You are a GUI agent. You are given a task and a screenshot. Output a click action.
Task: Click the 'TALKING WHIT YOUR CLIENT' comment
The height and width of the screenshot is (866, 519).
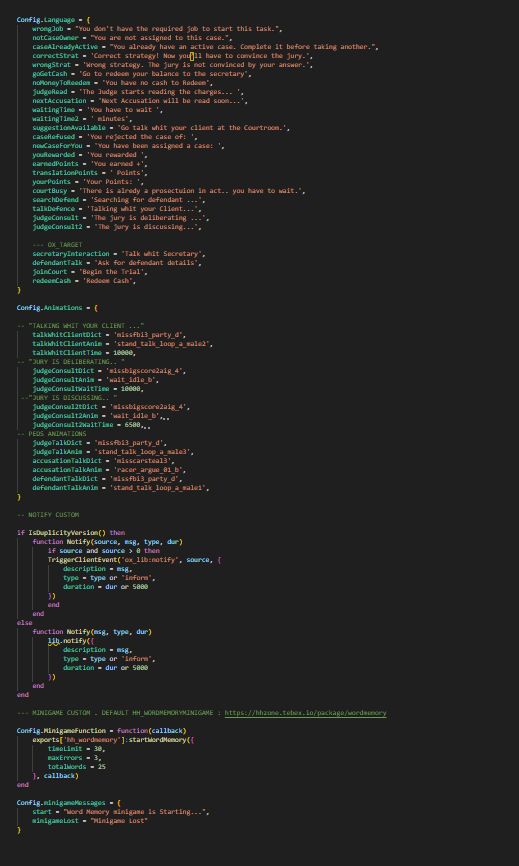pyautogui.click(x=81, y=326)
